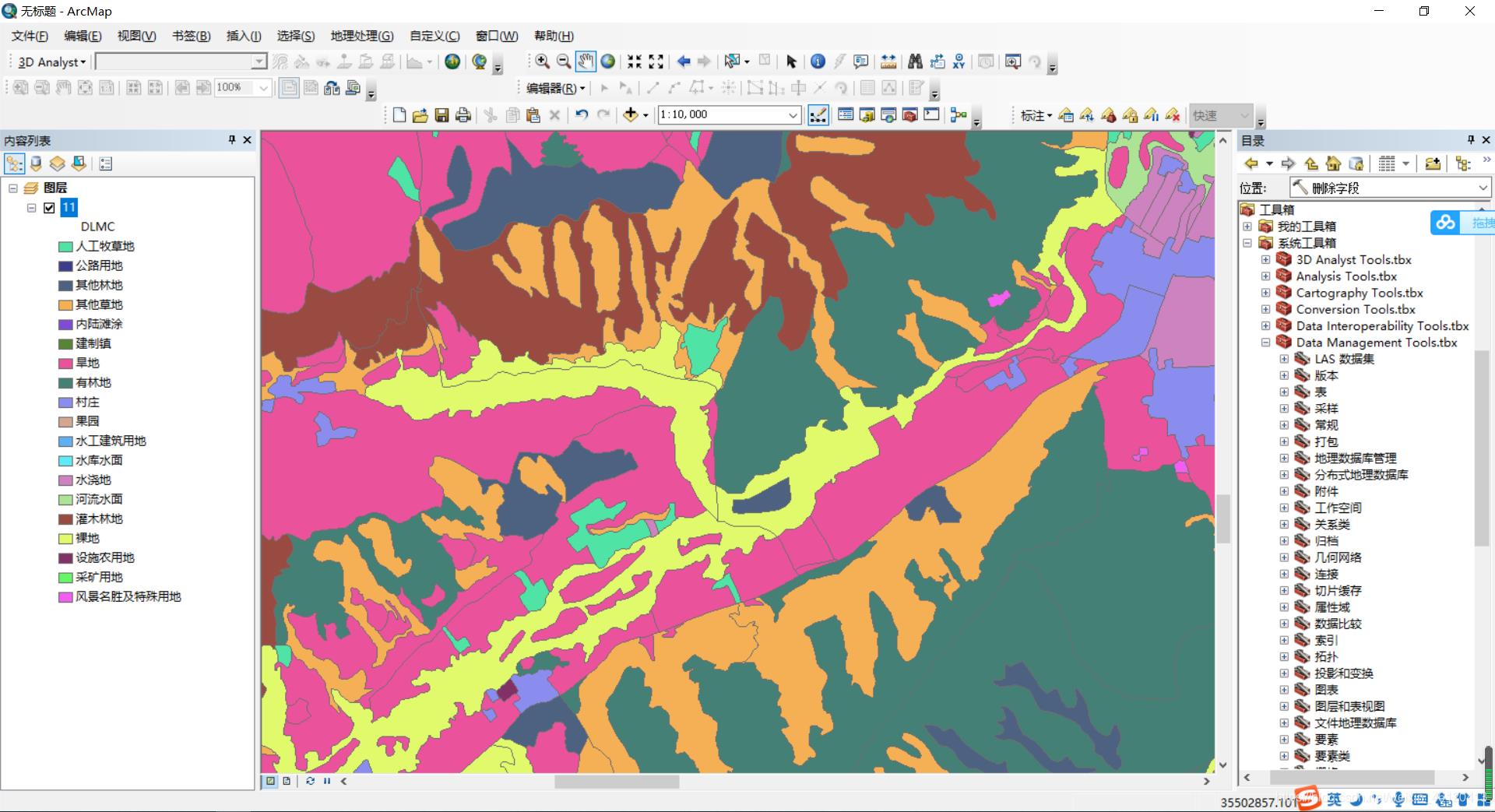The height and width of the screenshot is (812, 1495).
Task: Collapse Data Management Tools.tbx
Action: pyautogui.click(x=1265, y=343)
